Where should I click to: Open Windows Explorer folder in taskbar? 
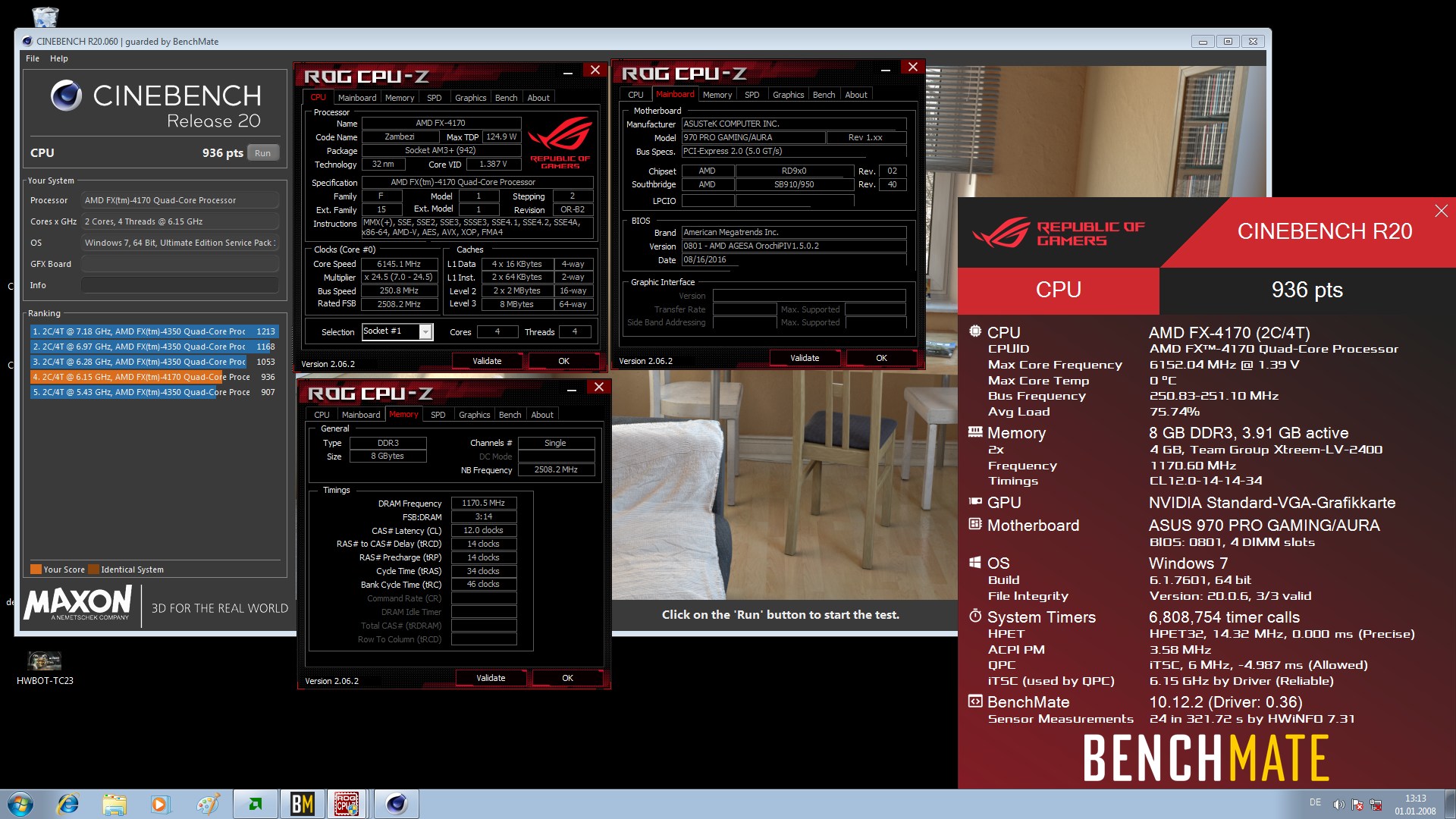coord(114,804)
